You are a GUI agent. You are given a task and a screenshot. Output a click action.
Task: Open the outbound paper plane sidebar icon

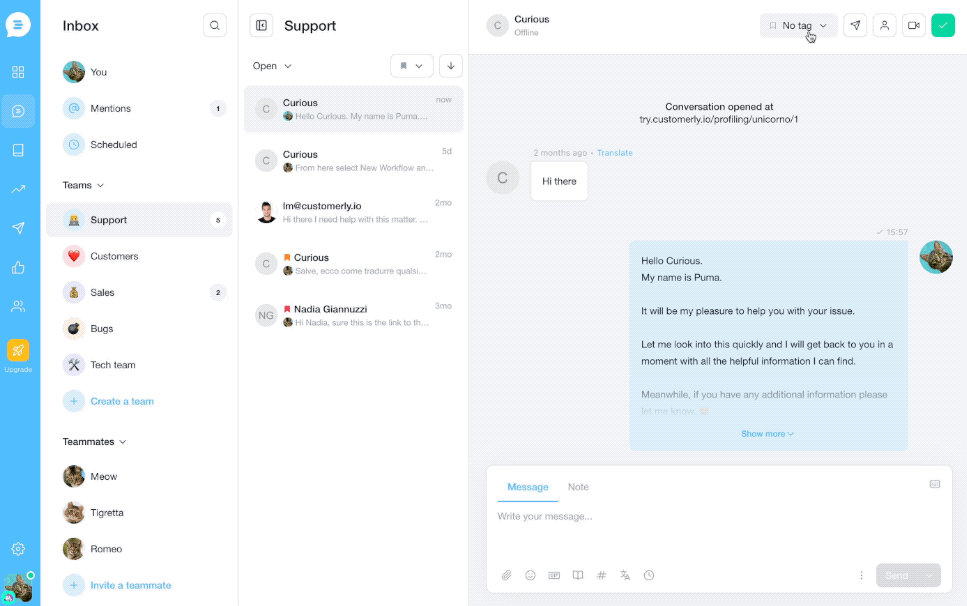coord(18,228)
